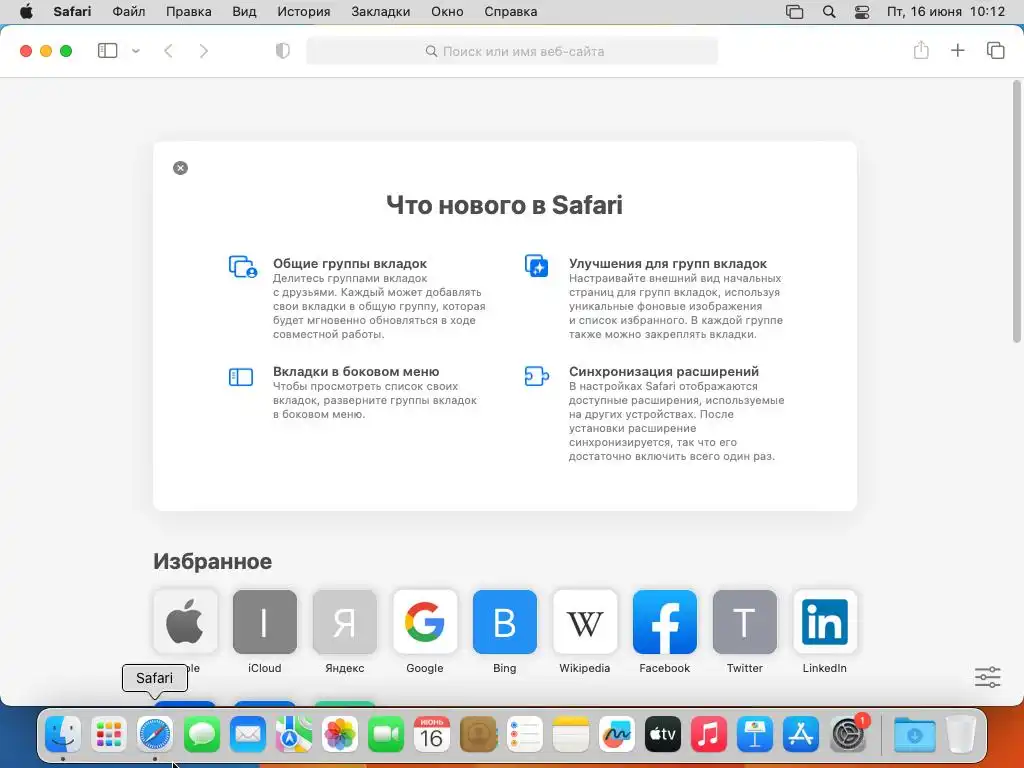Open the Правка menu
This screenshot has width=1024, height=768.
click(x=189, y=12)
